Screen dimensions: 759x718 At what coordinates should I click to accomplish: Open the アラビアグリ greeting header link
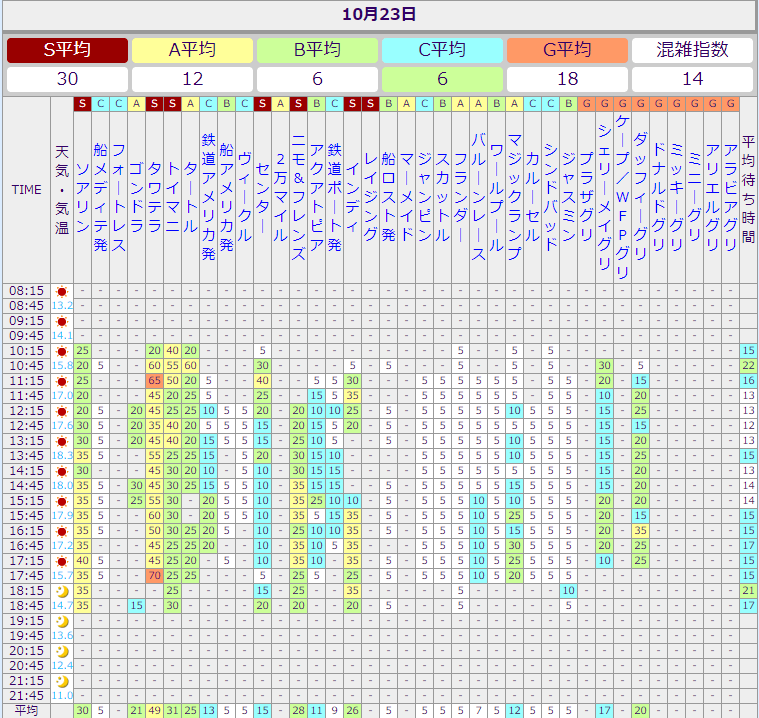(730, 190)
